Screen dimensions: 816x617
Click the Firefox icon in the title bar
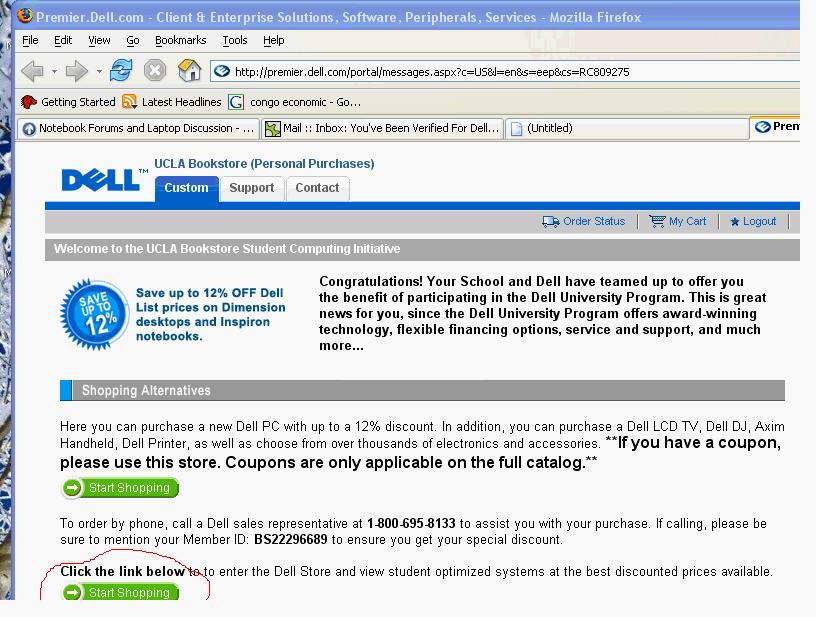click(x=24, y=16)
